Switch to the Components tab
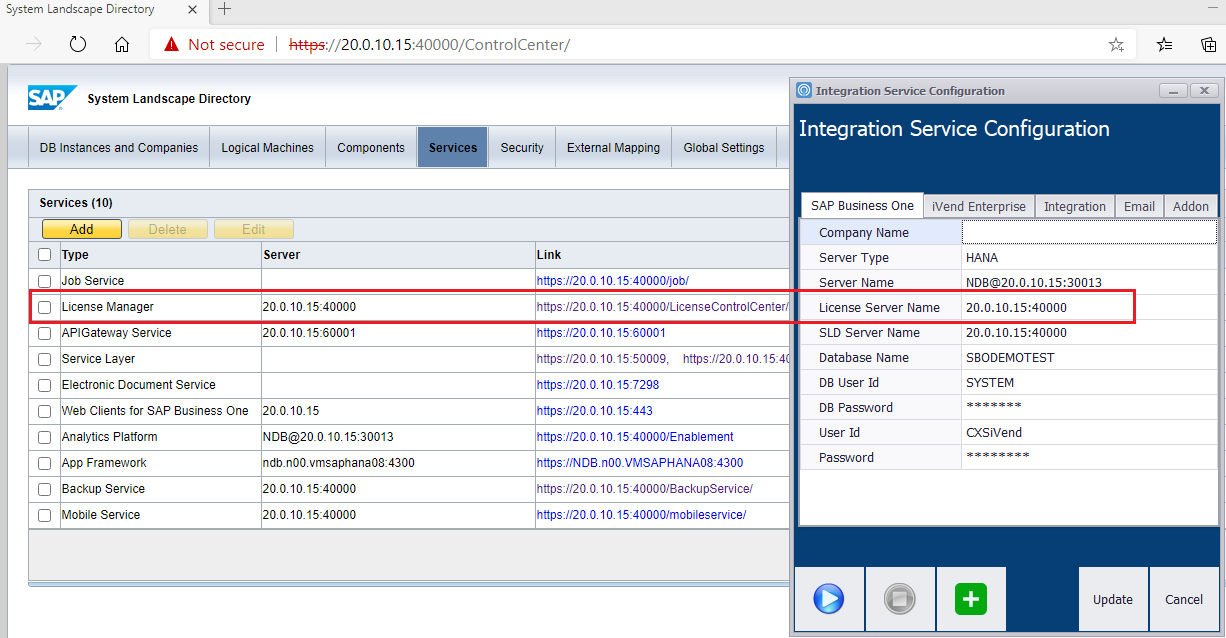 (x=371, y=147)
